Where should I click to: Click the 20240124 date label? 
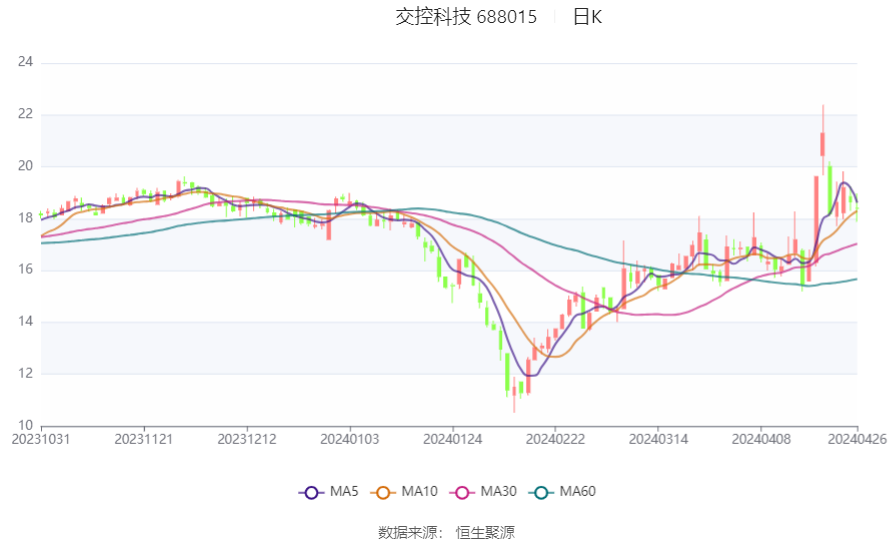[x=452, y=440]
